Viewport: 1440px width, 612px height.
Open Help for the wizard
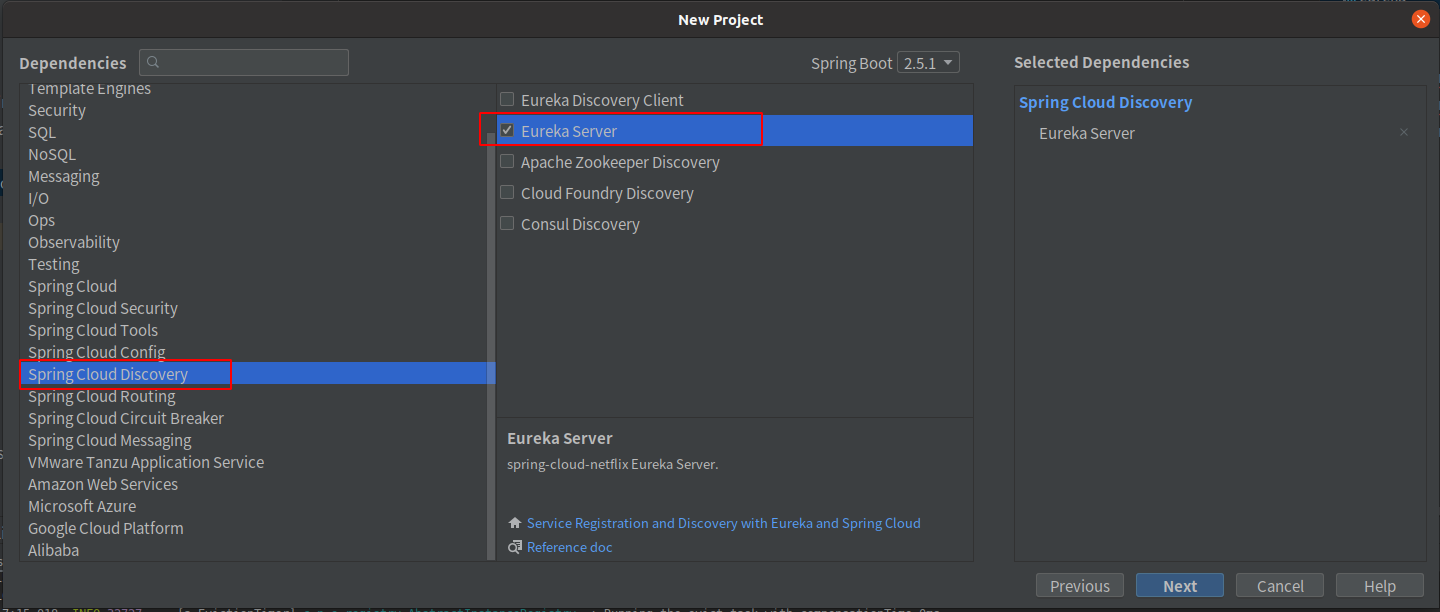point(1380,586)
